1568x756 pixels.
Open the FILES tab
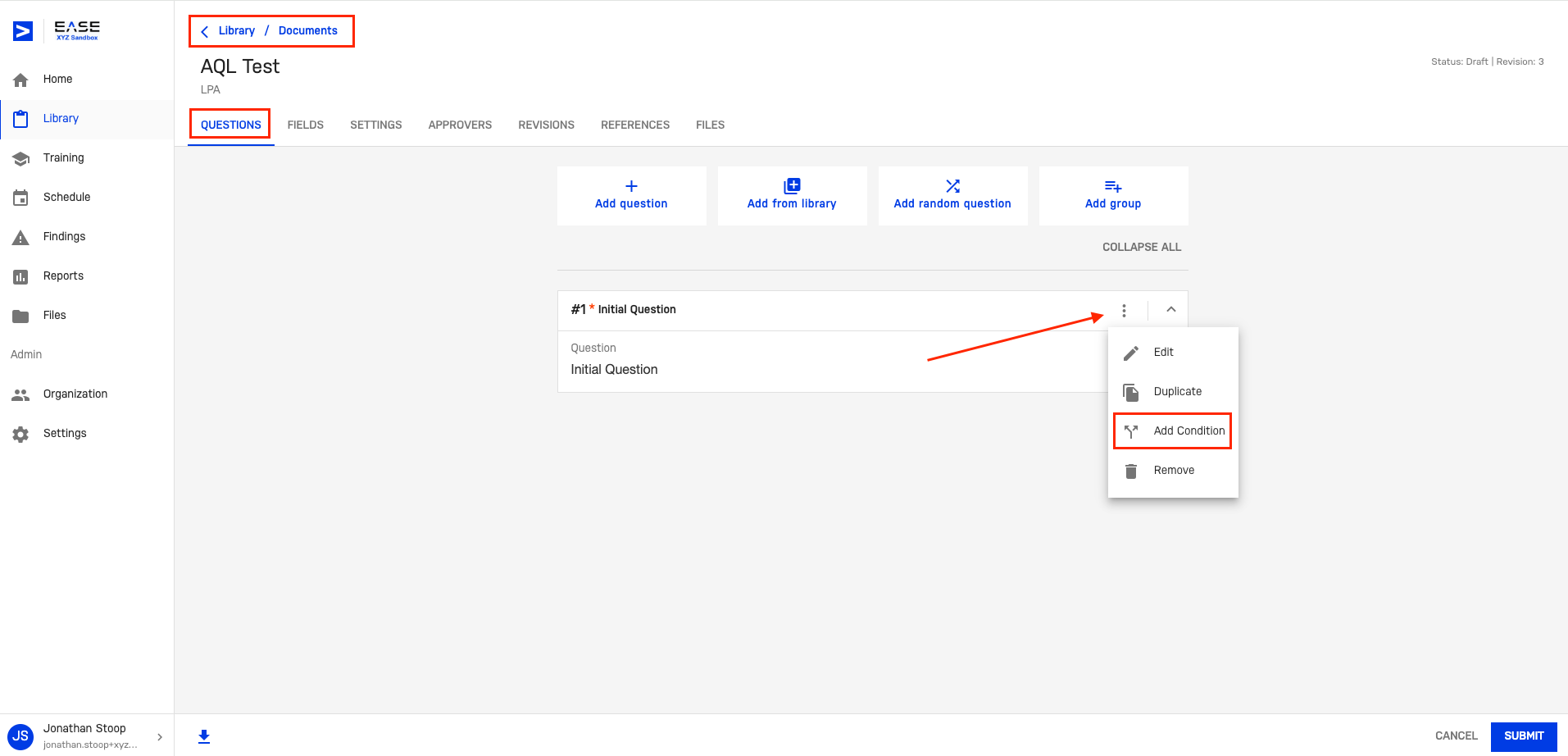click(x=711, y=125)
